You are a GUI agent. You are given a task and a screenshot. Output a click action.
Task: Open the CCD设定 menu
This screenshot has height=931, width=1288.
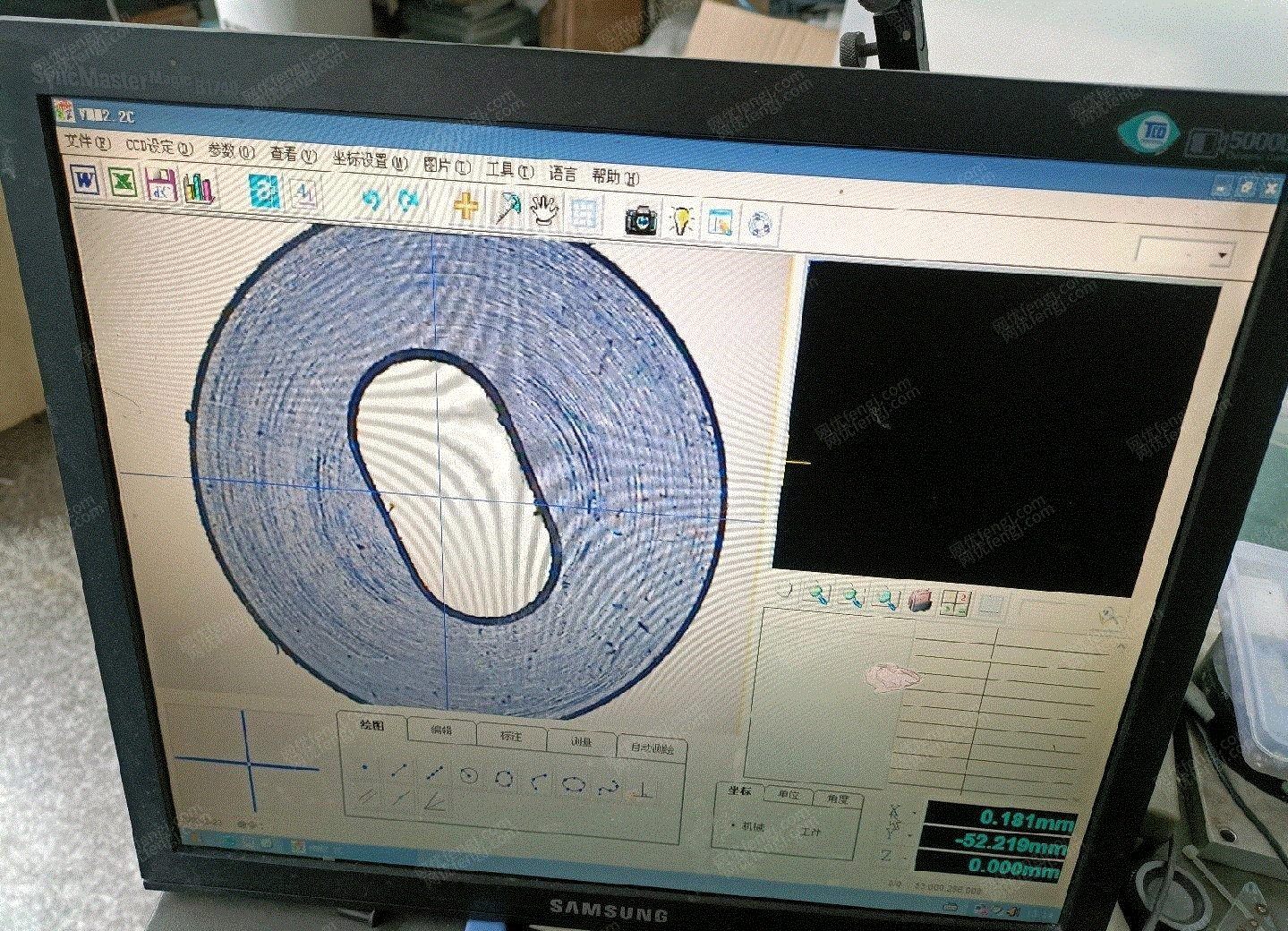point(158,146)
